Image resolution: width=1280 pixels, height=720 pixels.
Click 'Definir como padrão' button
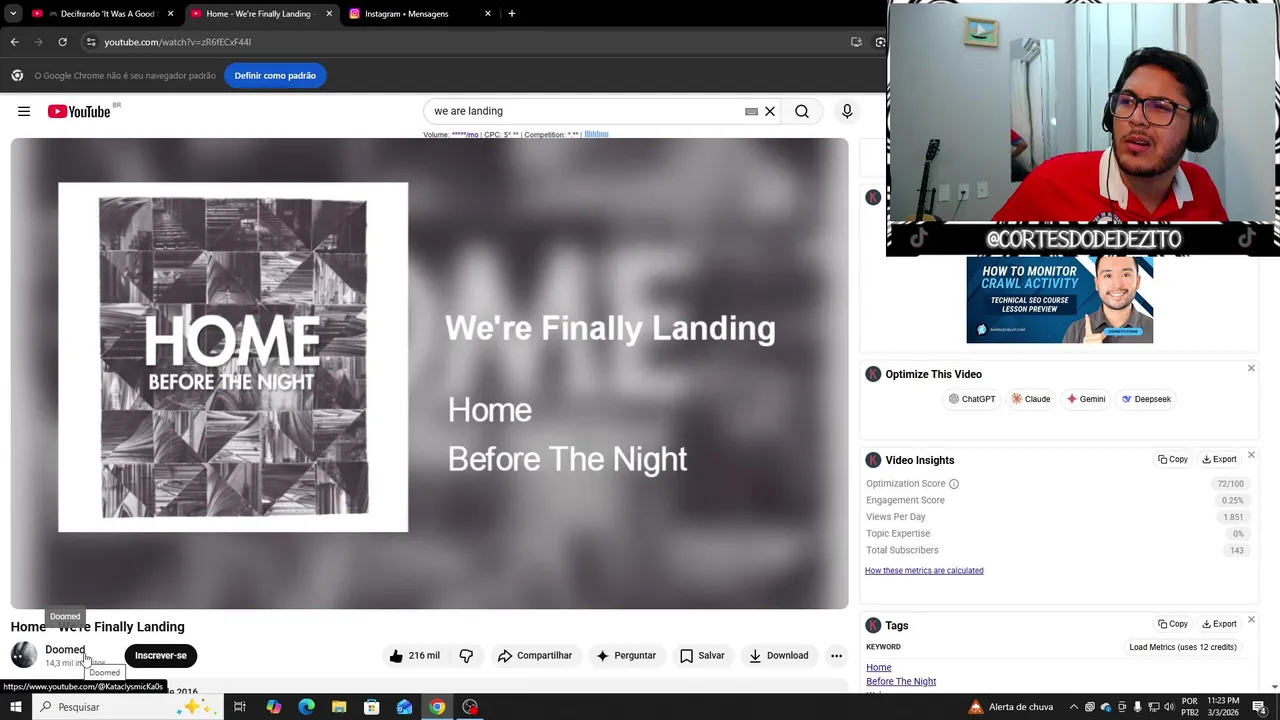pos(275,75)
